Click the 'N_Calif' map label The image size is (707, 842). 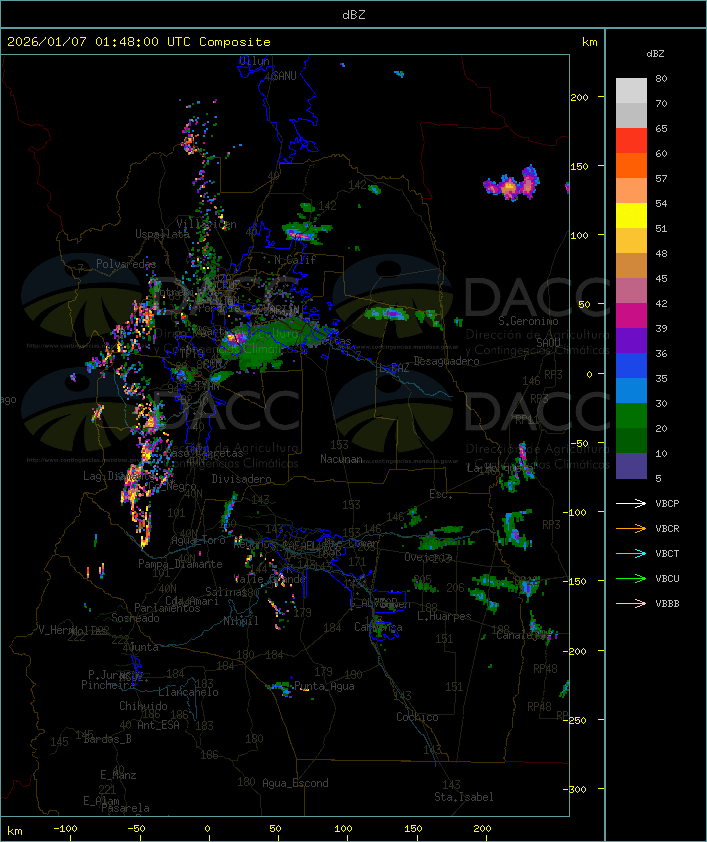coord(295,260)
